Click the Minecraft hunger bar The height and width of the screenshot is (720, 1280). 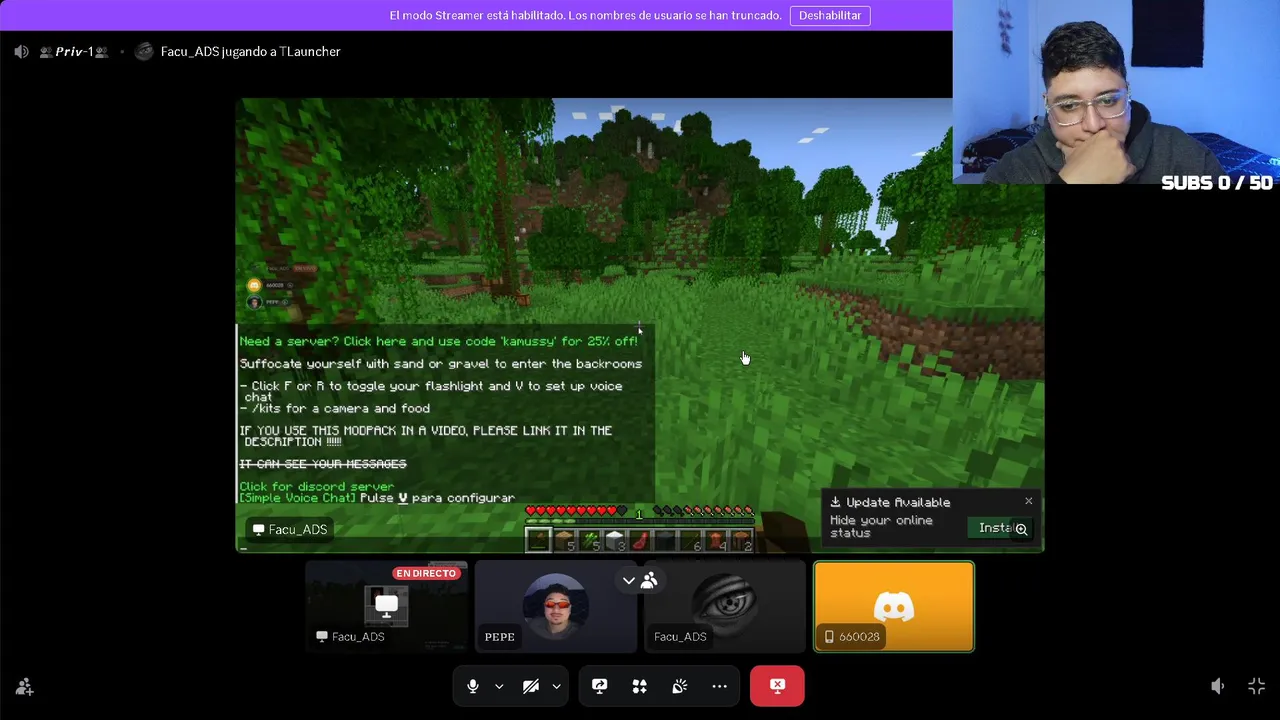[x=704, y=511]
